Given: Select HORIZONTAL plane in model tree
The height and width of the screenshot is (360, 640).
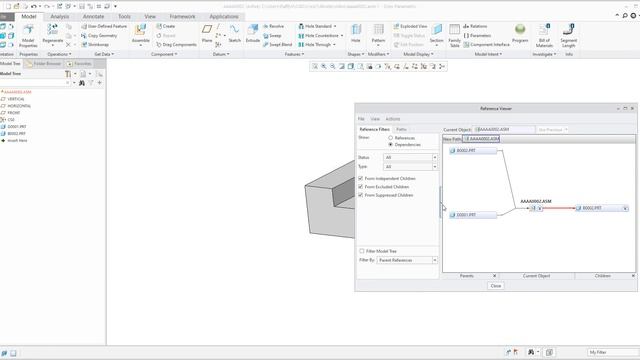Looking at the screenshot, I should point(16,106).
